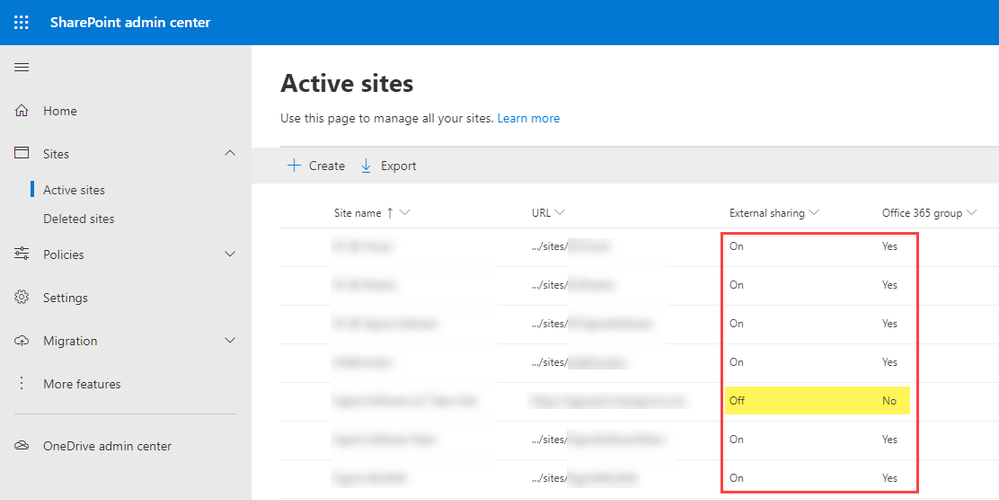The height and width of the screenshot is (500, 999).
Task: Open Deleted sites page
Action: click(x=79, y=218)
